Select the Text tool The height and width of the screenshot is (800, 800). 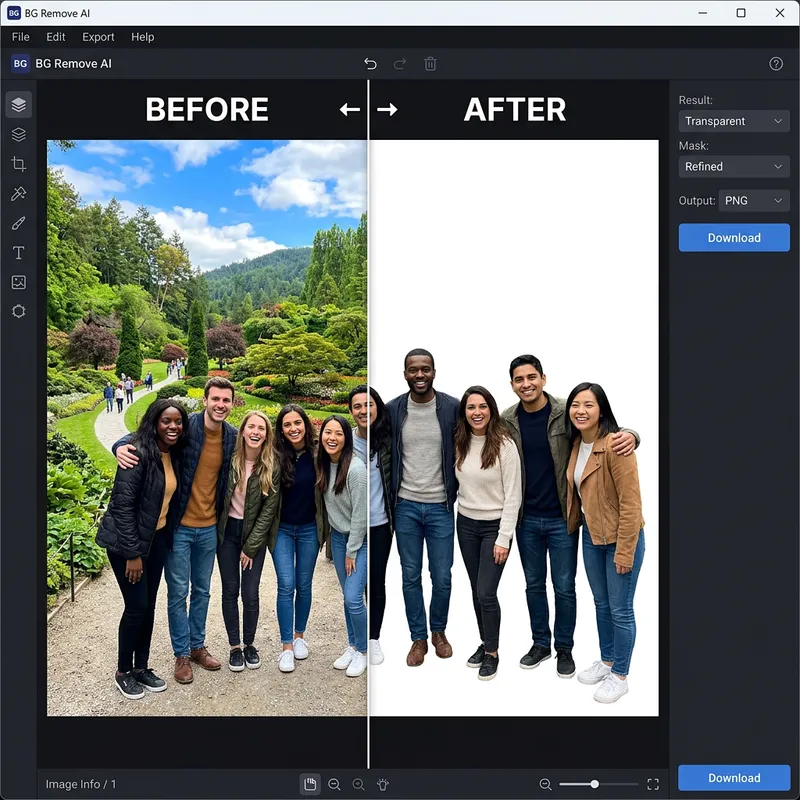pyautogui.click(x=18, y=253)
